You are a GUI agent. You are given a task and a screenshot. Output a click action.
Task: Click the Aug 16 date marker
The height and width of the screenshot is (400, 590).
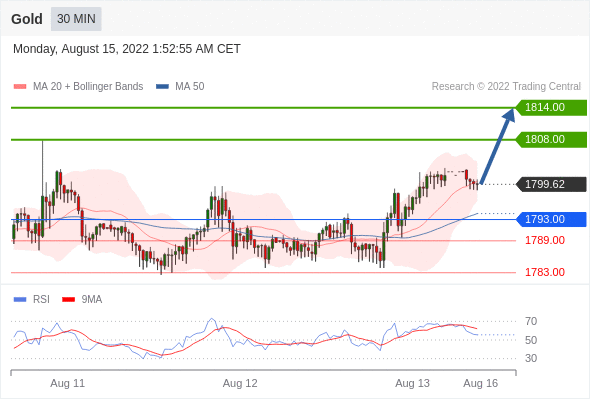(481, 383)
